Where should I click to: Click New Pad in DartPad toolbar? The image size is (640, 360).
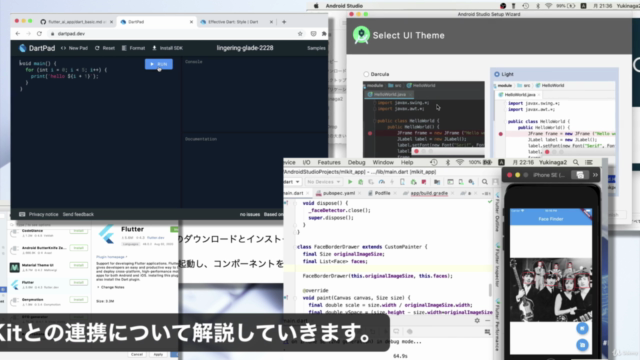74,48
